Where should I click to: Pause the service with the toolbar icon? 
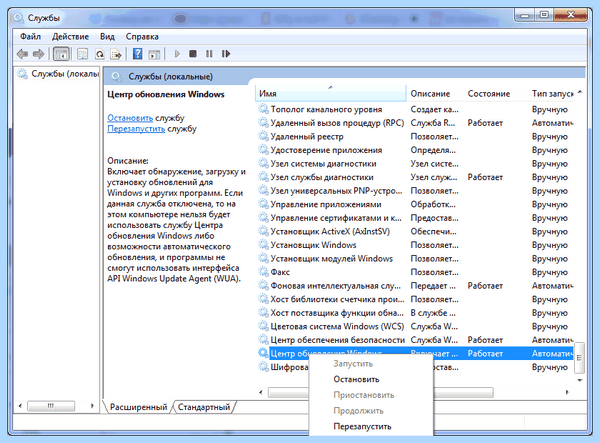(x=209, y=54)
